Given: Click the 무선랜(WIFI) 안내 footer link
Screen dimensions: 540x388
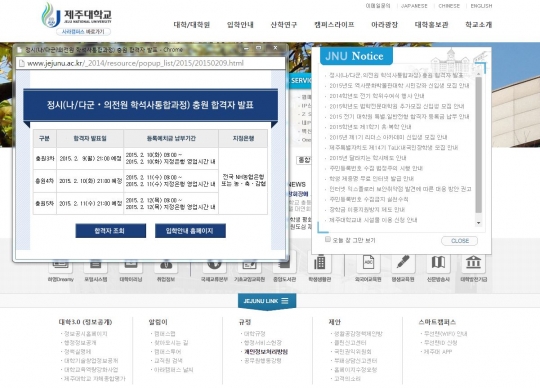Looking at the screenshot, I should tap(446, 334).
